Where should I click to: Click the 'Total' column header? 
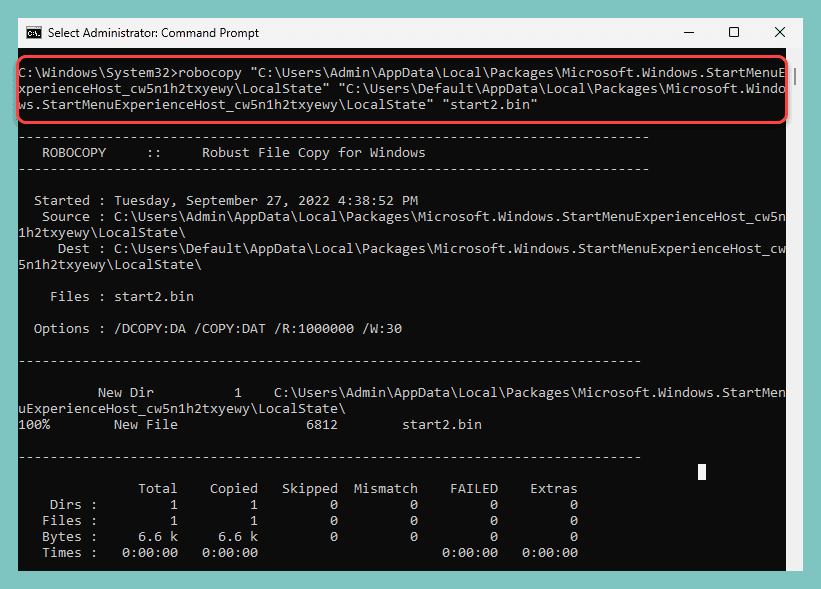(x=158, y=488)
